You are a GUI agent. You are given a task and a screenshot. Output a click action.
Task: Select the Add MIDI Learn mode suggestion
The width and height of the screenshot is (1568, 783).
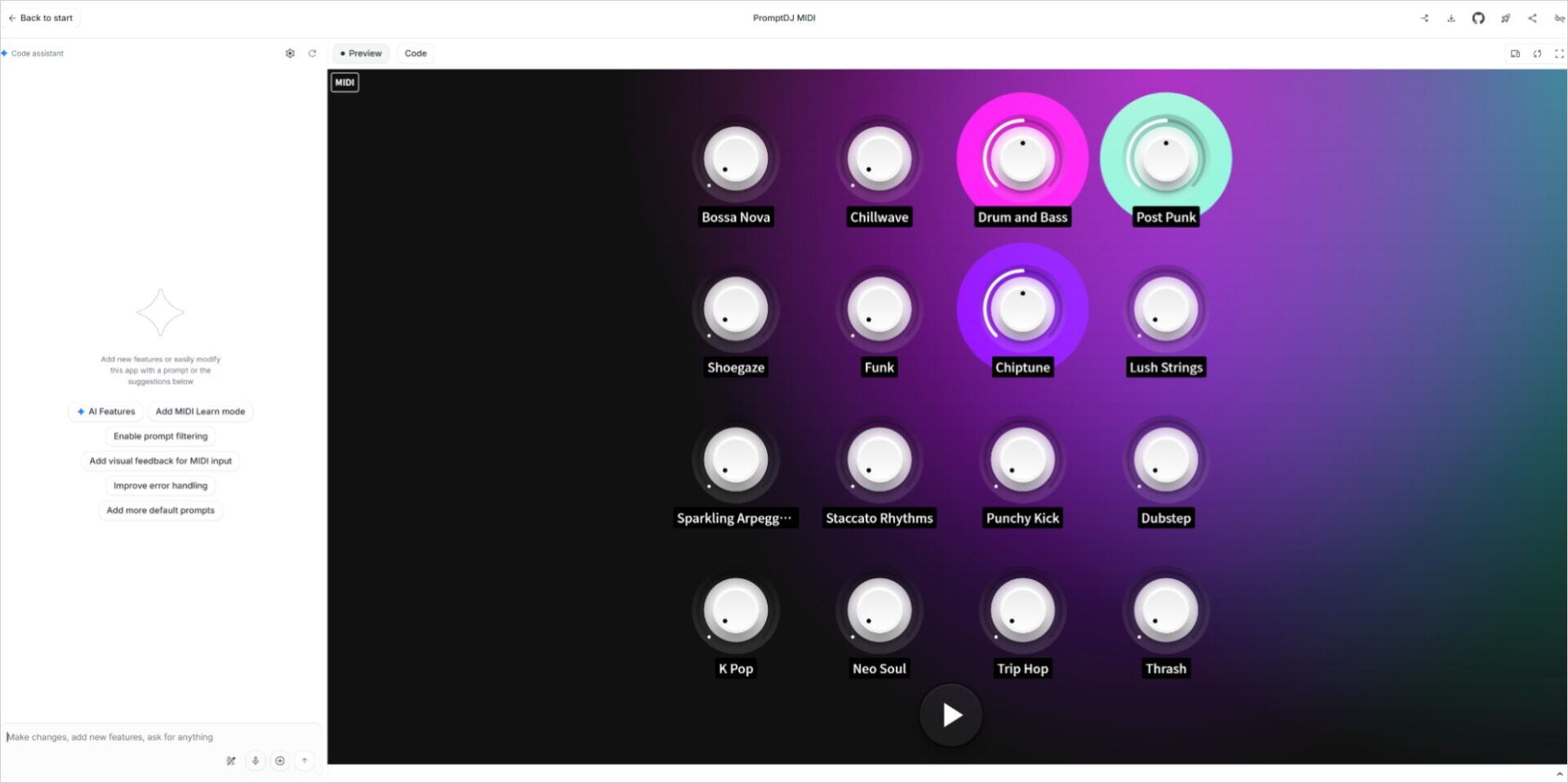pyautogui.click(x=200, y=412)
